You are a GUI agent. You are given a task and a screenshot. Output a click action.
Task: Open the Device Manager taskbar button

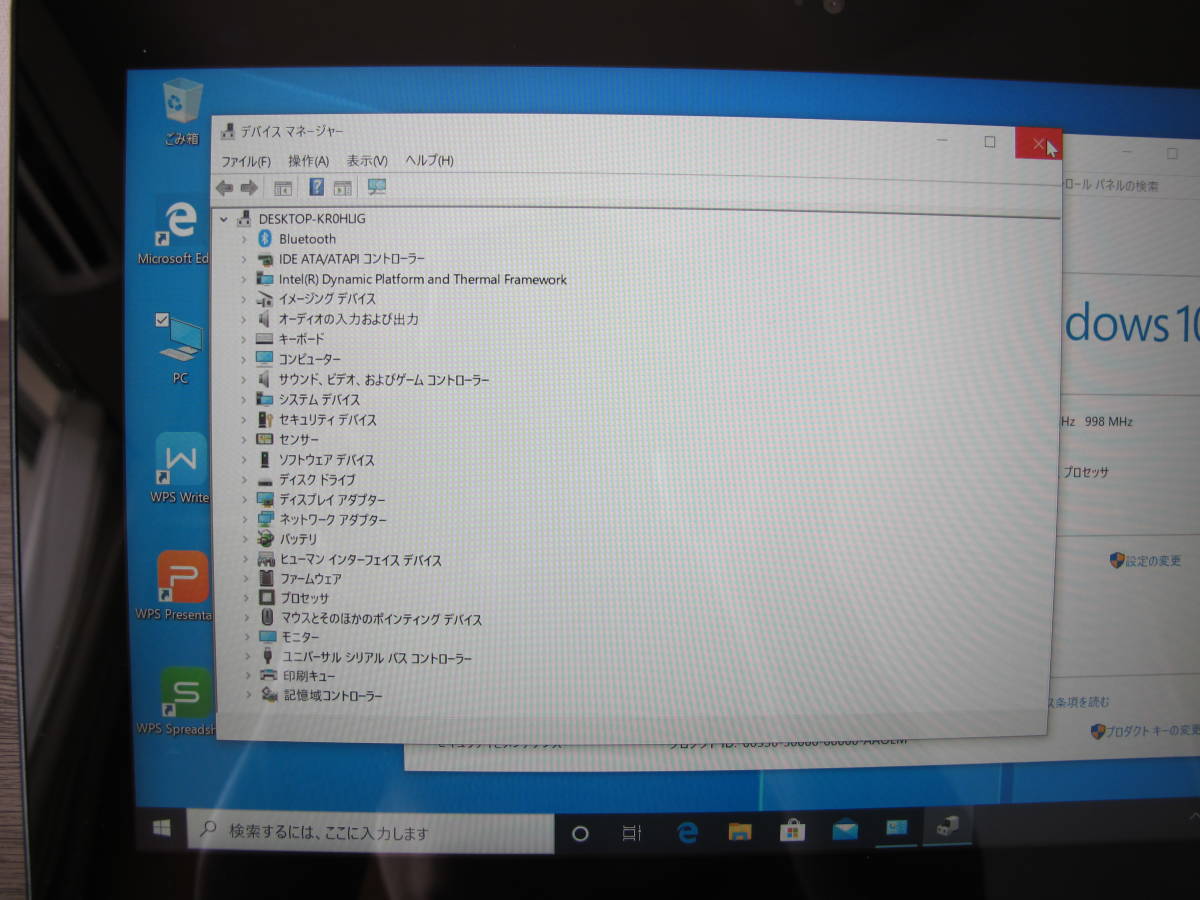click(947, 827)
